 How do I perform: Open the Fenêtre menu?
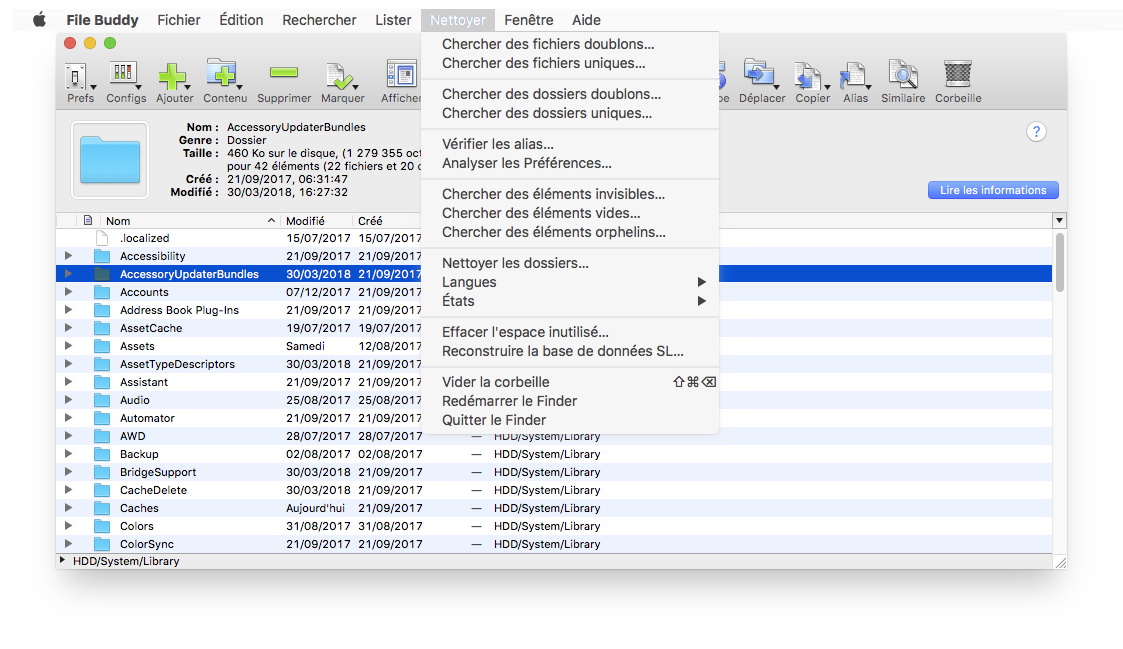(x=529, y=20)
